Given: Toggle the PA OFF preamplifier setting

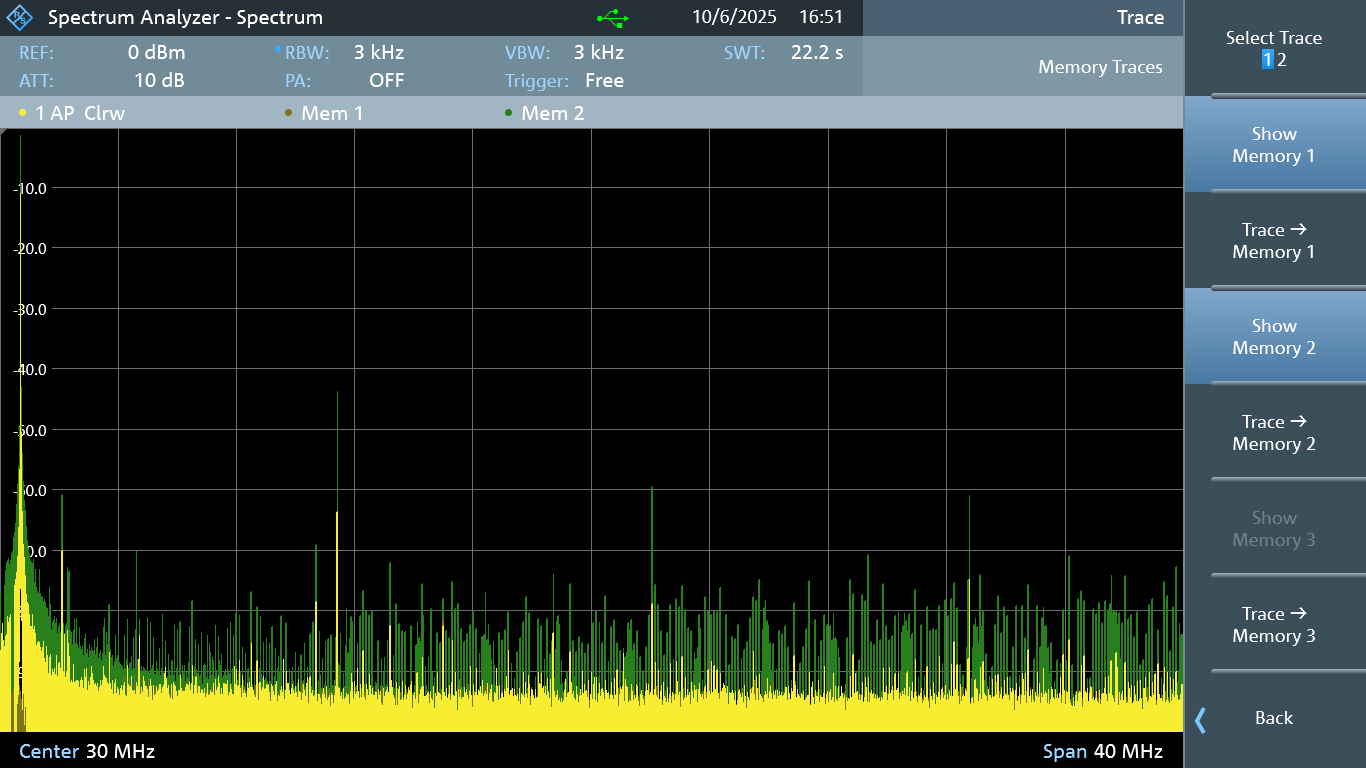Looking at the screenshot, I should (358, 81).
